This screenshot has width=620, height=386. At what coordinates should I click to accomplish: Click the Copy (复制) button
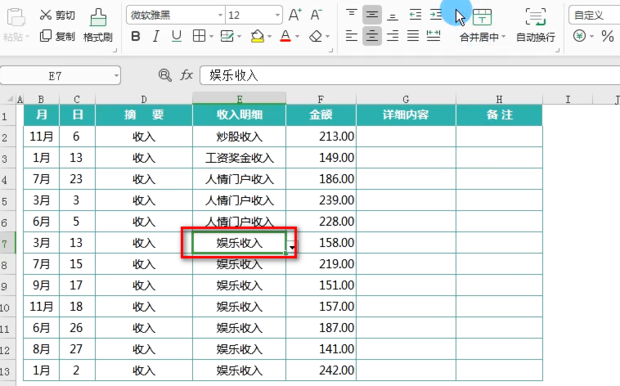click(x=57, y=36)
